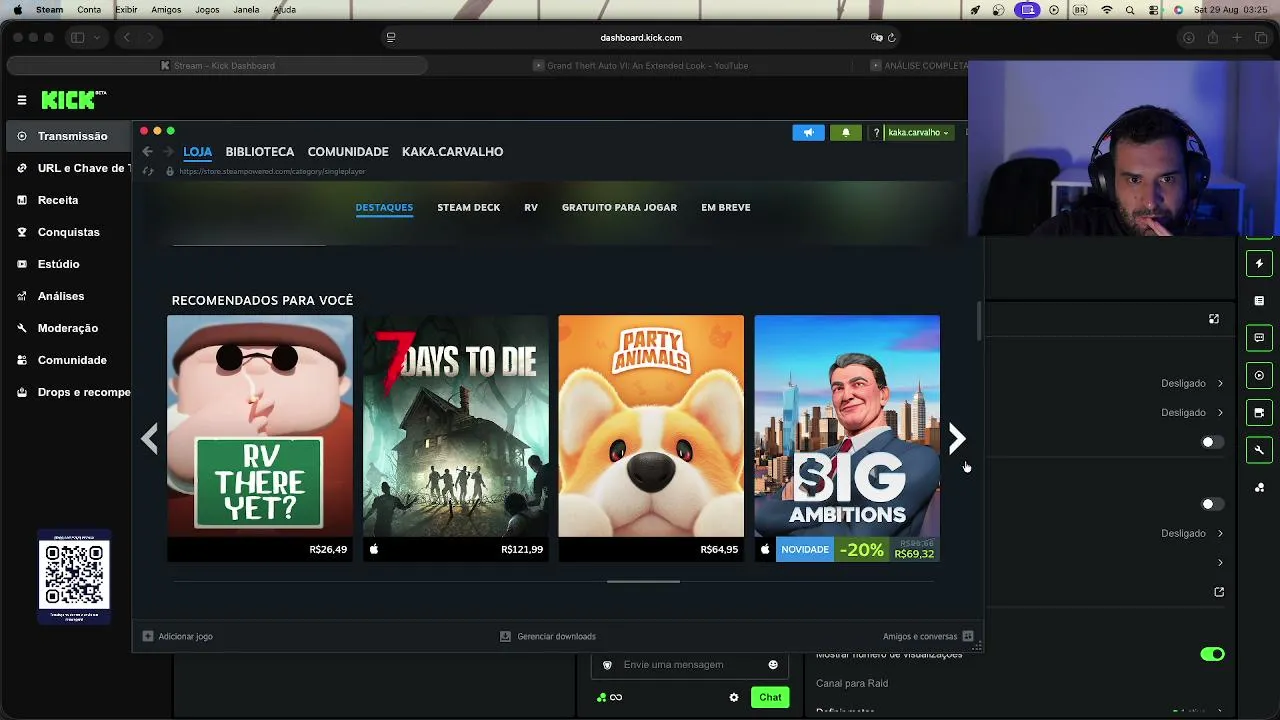Open the 7 Days to Die game card

click(x=456, y=438)
